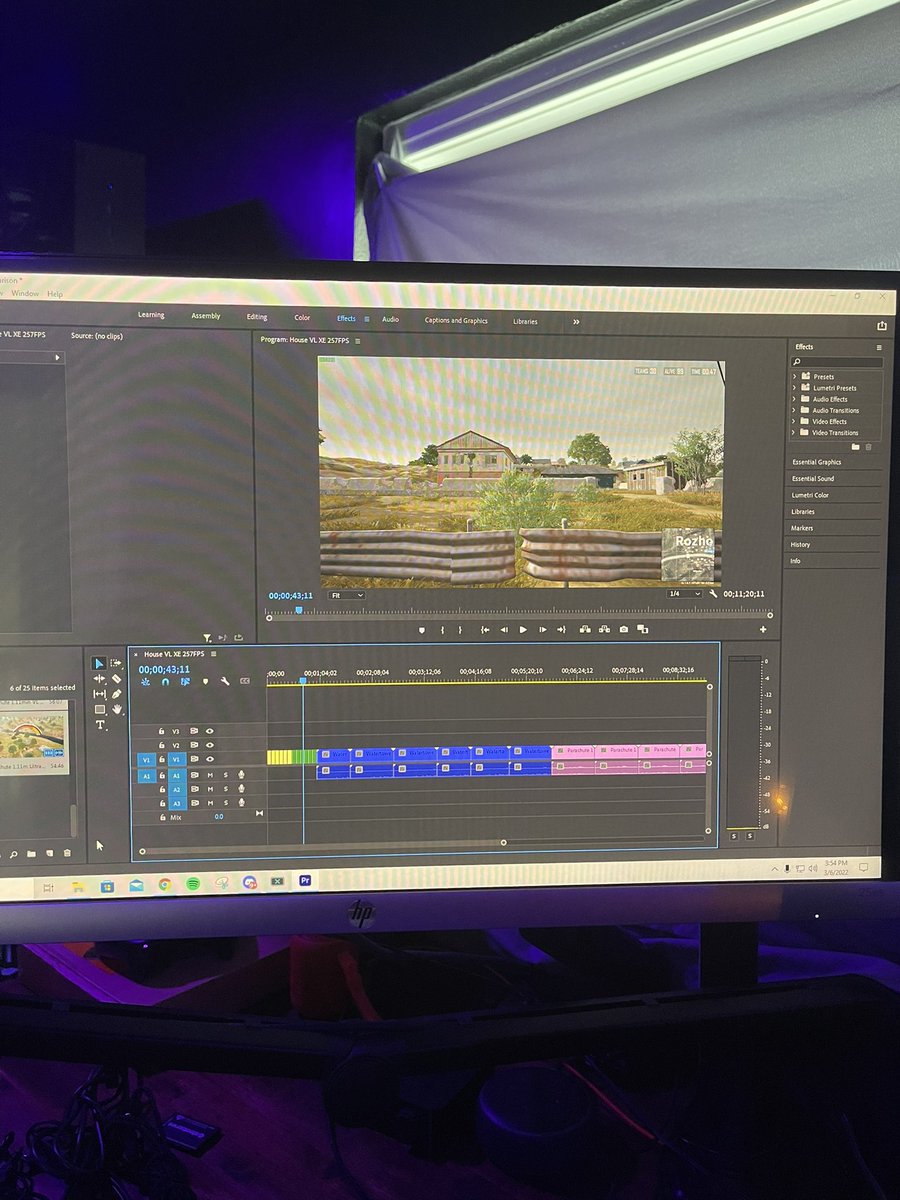Select the Ripple Edit tool
This screenshot has height=1200, width=900.
pyautogui.click(x=99, y=678)
